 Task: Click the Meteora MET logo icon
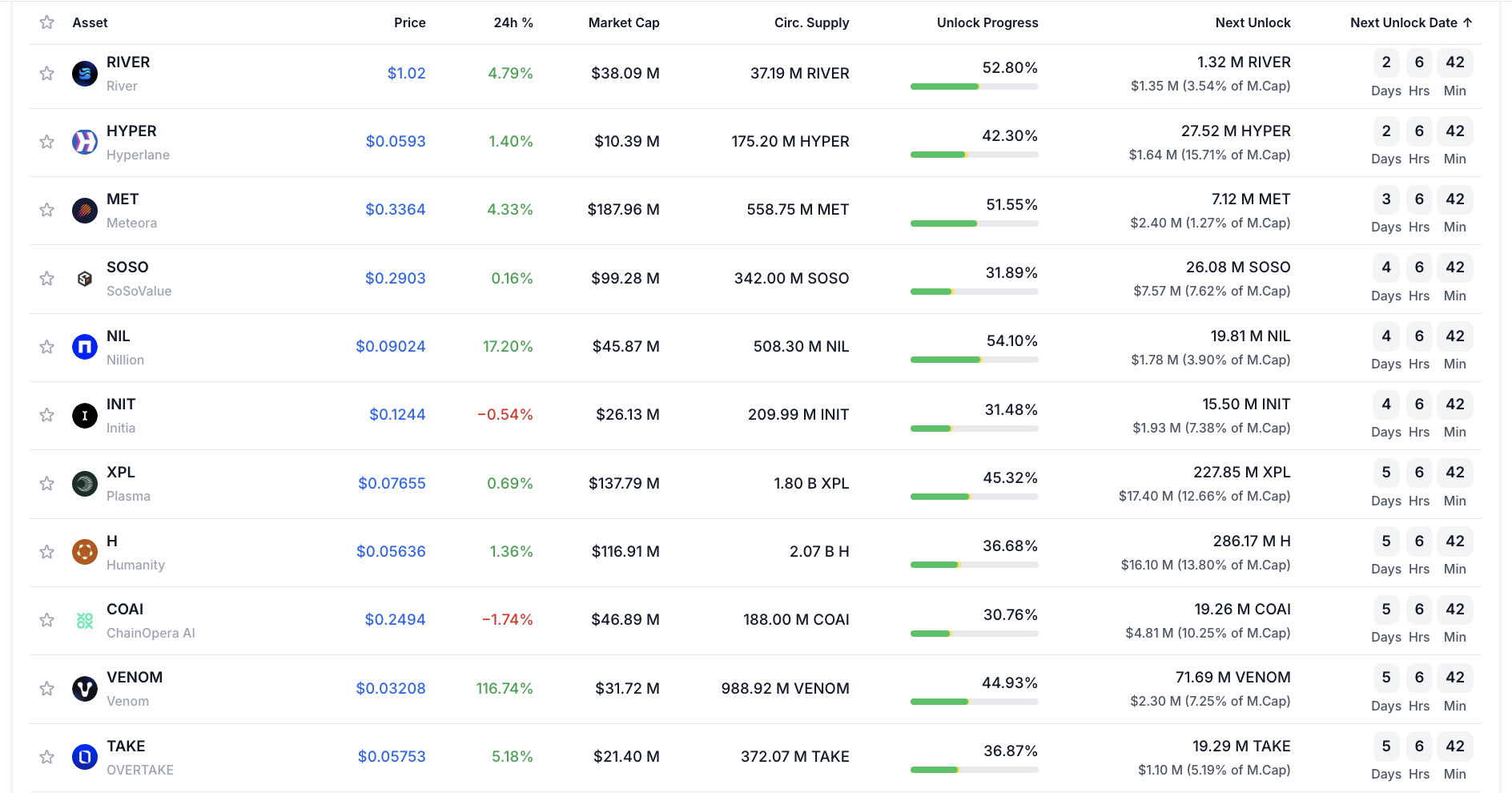(85, 210)
